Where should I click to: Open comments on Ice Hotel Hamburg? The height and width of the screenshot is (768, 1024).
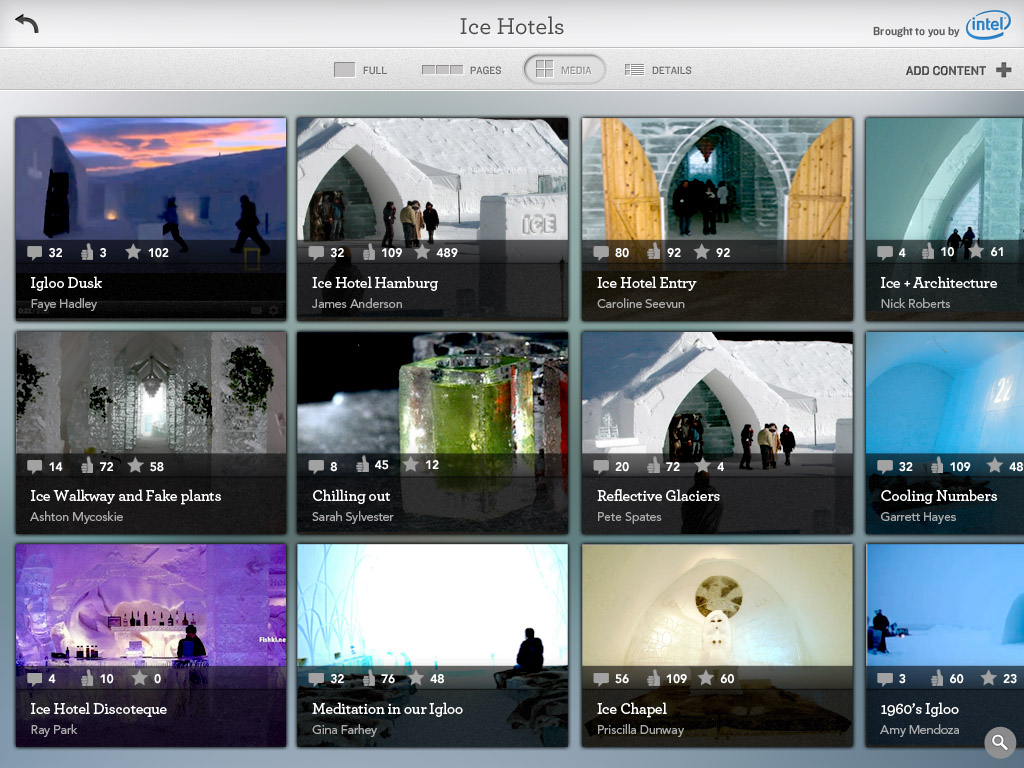click(x=316, y=252)
